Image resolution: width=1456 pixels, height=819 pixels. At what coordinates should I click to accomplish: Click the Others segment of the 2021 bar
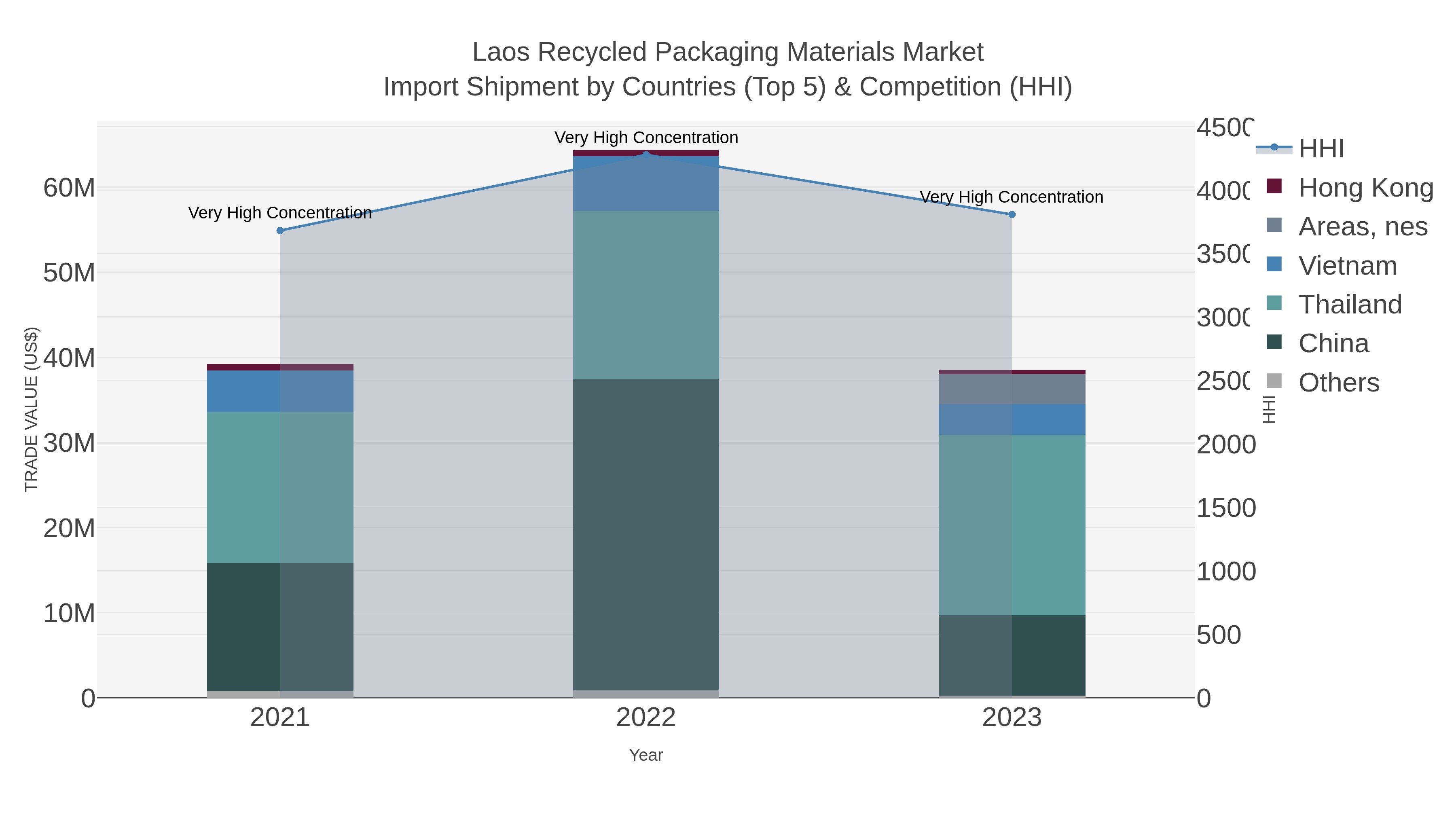pos(280,695)
